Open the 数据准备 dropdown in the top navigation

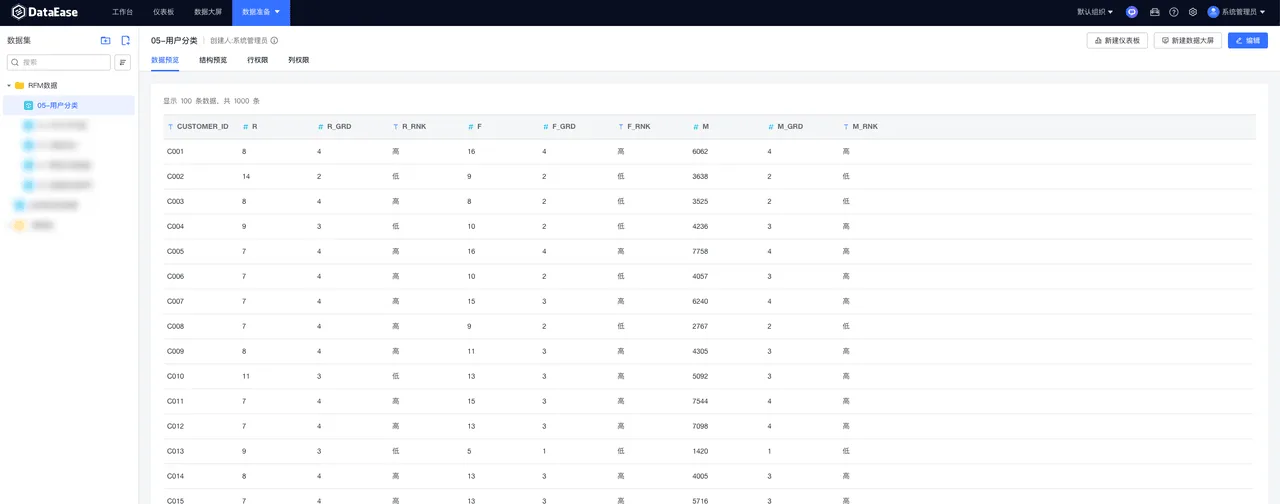point(261,12)
